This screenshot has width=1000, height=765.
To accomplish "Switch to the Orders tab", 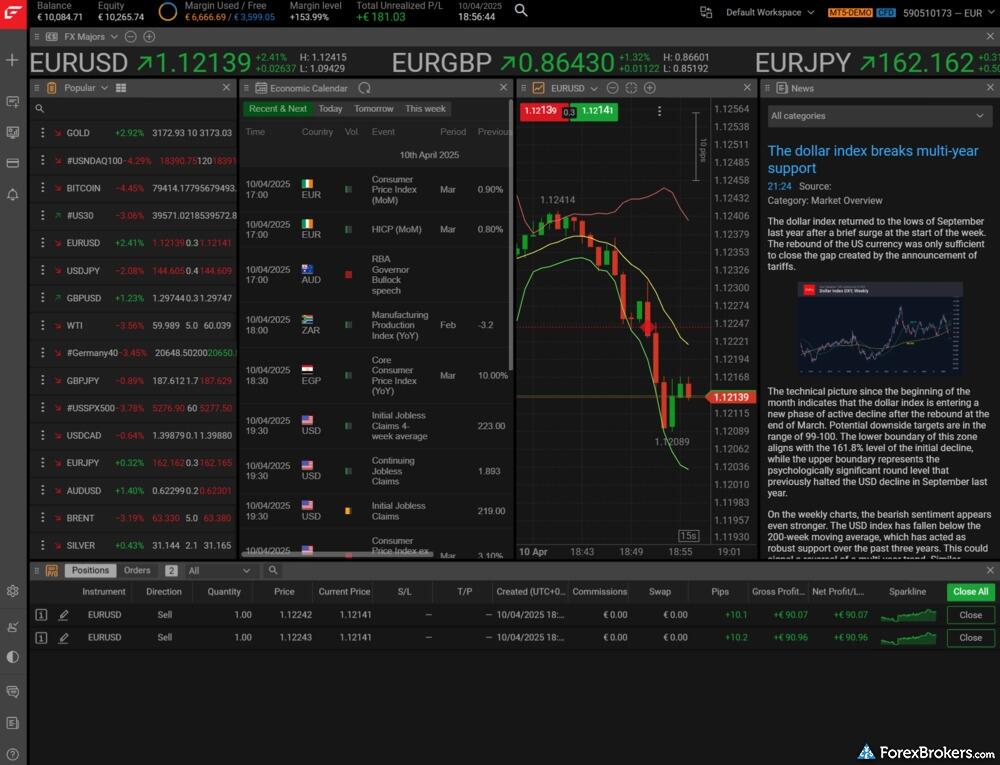I will (137, 571).
